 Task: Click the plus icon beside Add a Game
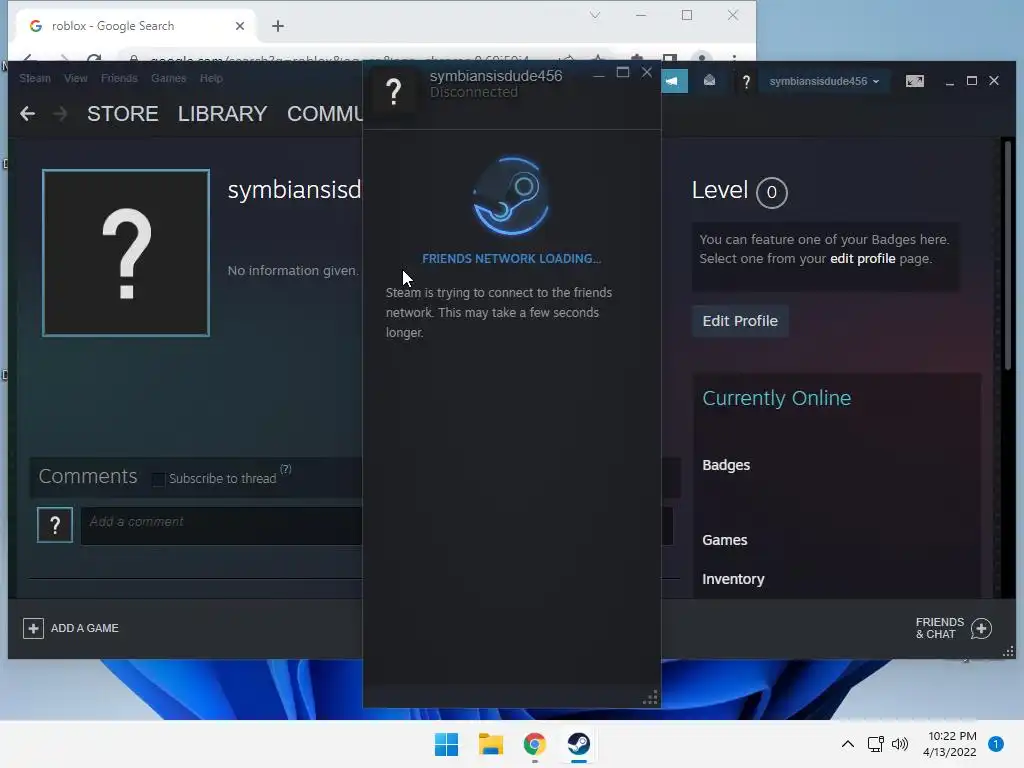tap(33, 628)
